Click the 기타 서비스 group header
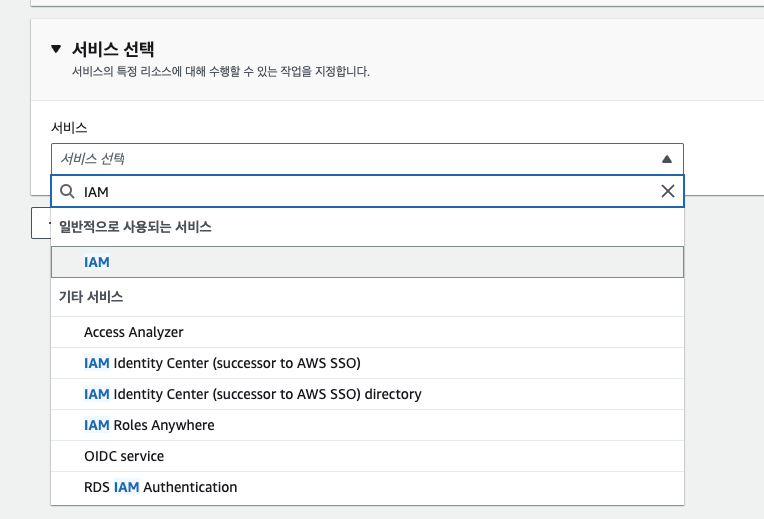The height and width of the screenshot is (519, 764). pos(91,297)
